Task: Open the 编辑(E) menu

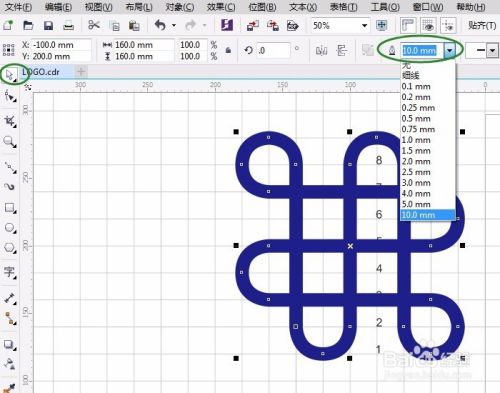Action: pos(58,7)
